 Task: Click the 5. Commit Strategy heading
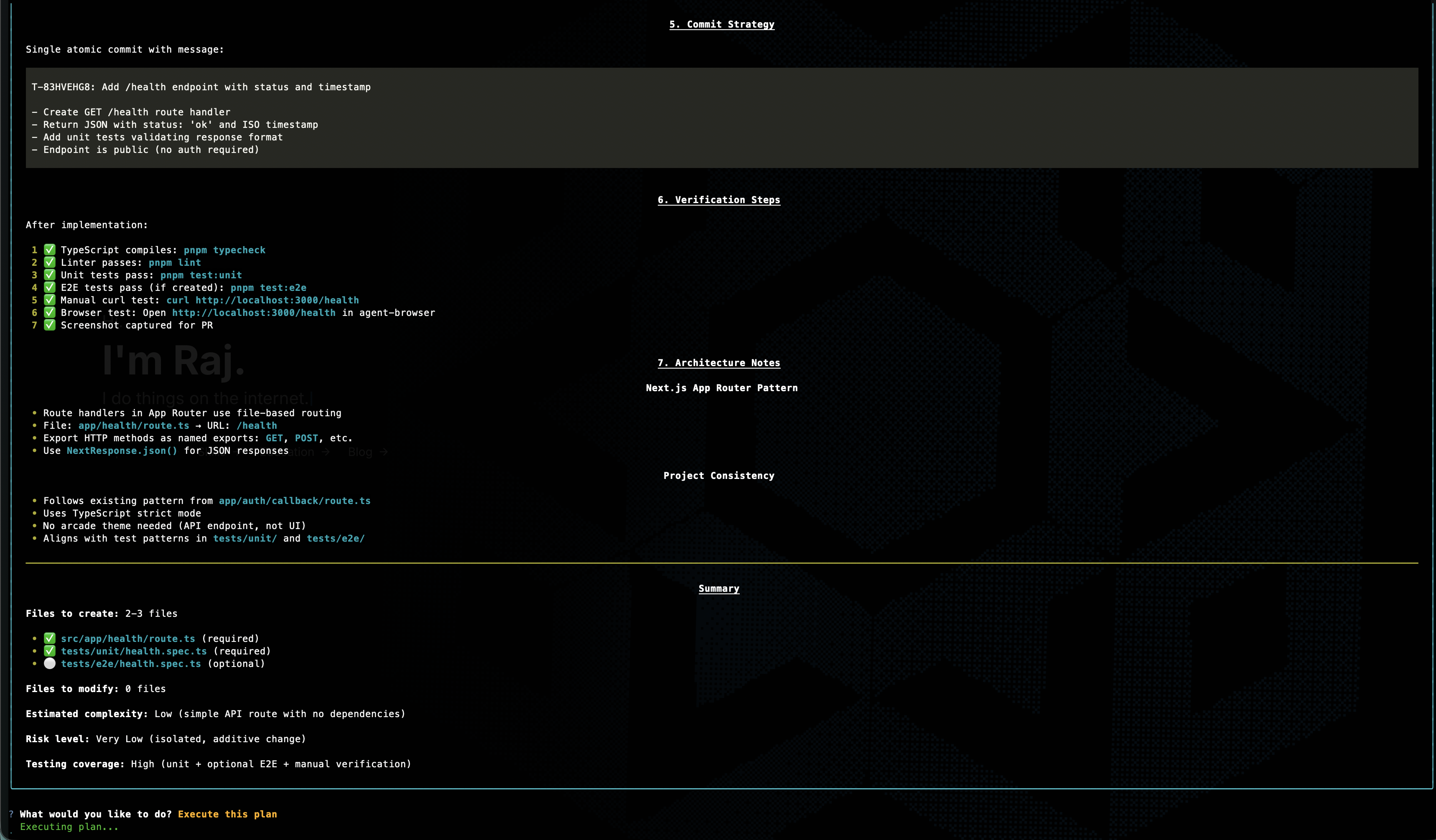point(721,25)
